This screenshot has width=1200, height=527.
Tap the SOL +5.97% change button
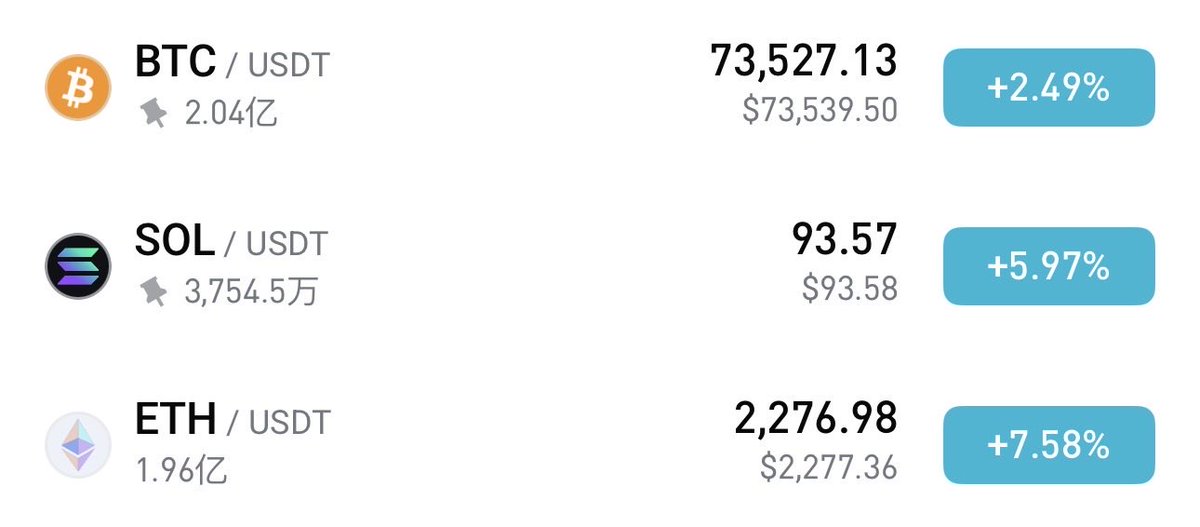click(1048, 266)
